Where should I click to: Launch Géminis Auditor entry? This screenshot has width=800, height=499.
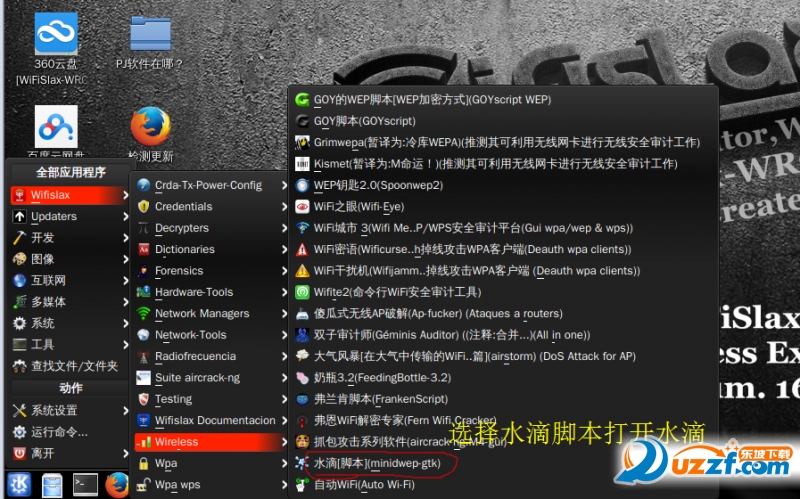503,335
